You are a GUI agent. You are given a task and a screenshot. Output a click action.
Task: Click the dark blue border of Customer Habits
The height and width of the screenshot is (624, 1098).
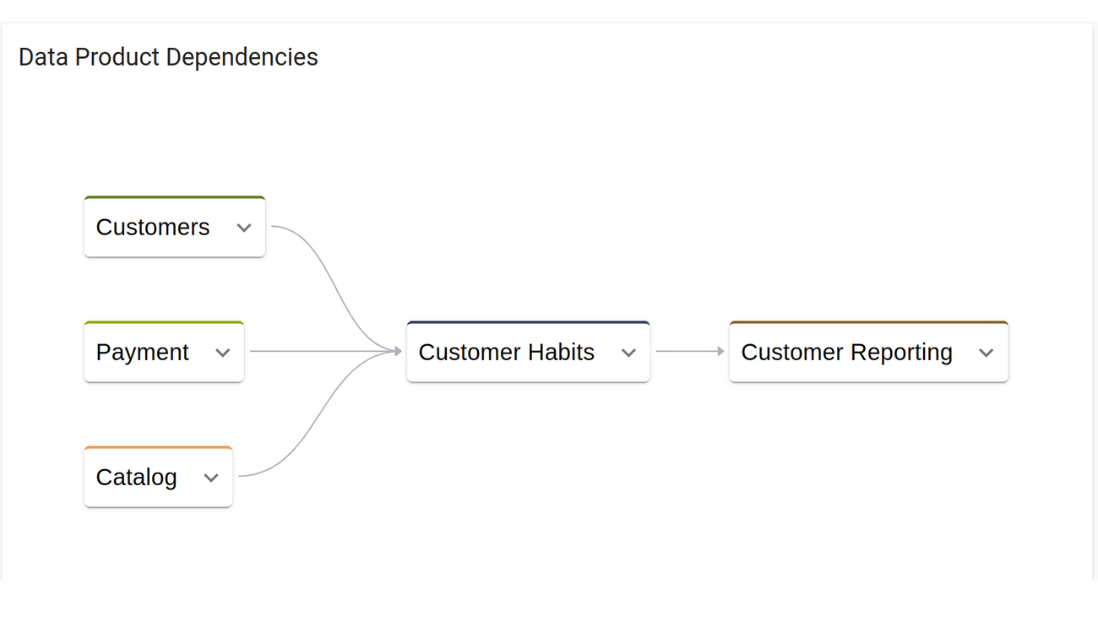pyautogui.click(x=528, y=323)
